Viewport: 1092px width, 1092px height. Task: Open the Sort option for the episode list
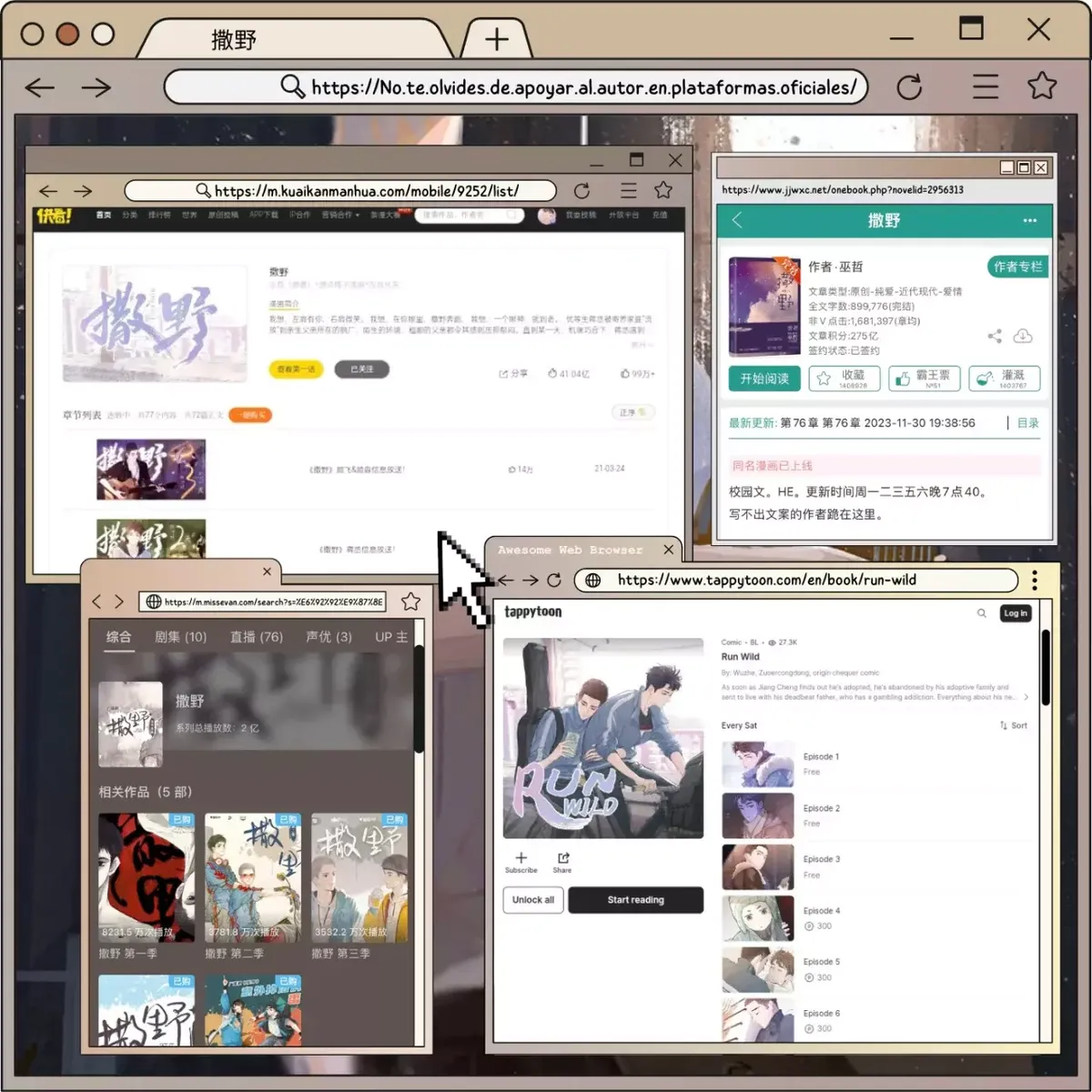point(1014,725)
